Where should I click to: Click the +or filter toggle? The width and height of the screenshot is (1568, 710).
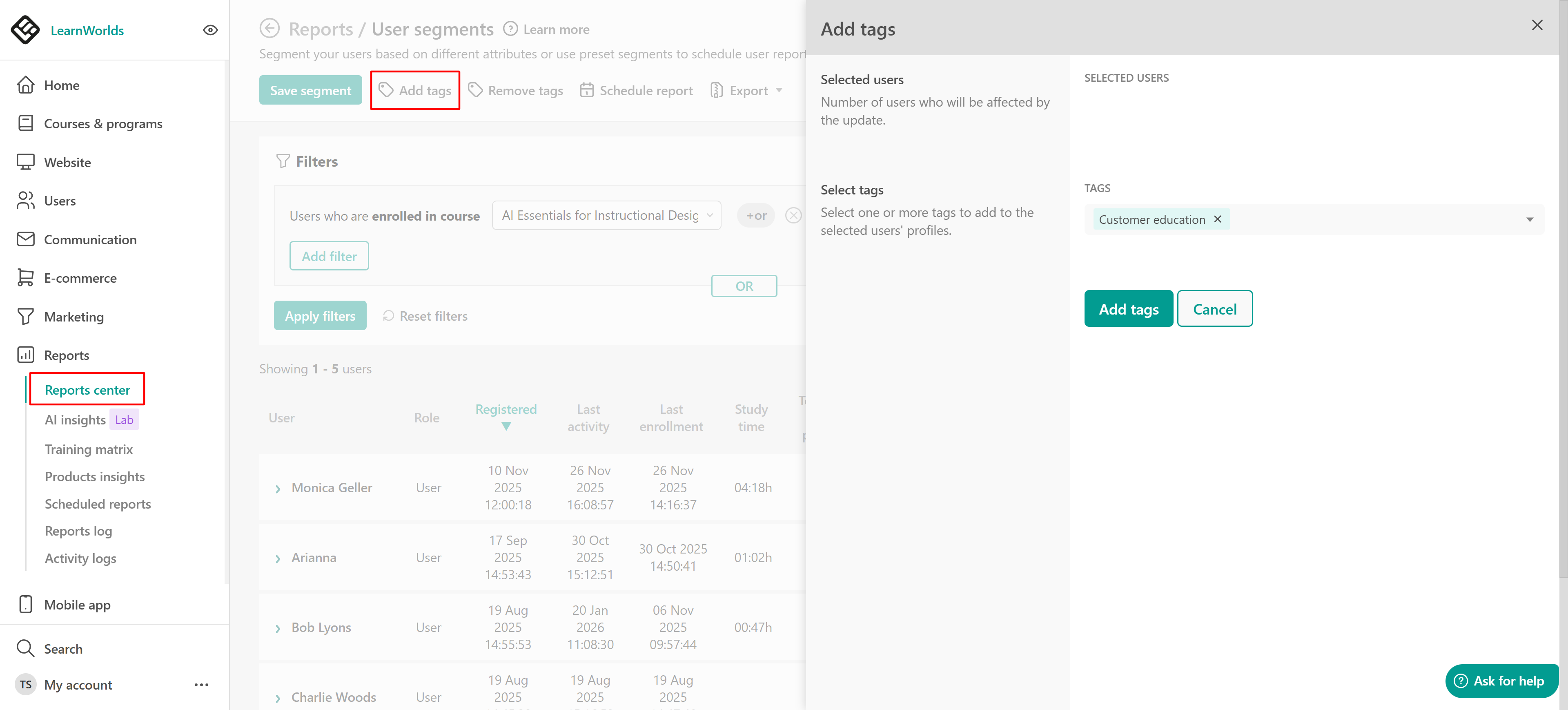[x=755, y=216]
